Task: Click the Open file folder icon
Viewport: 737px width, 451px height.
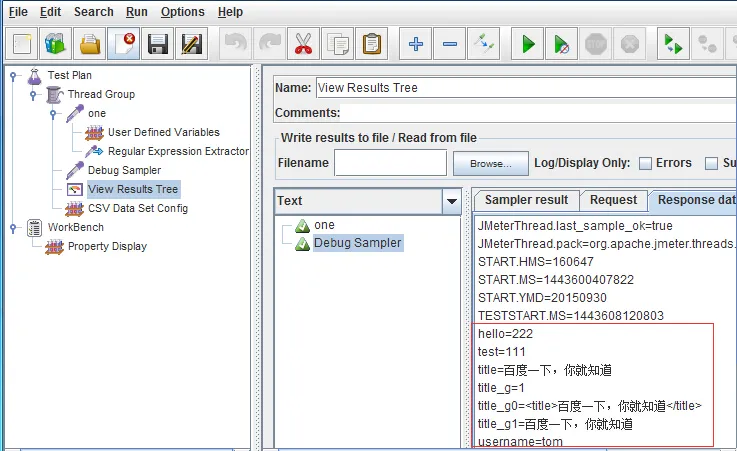Action: tap(89, 44)
